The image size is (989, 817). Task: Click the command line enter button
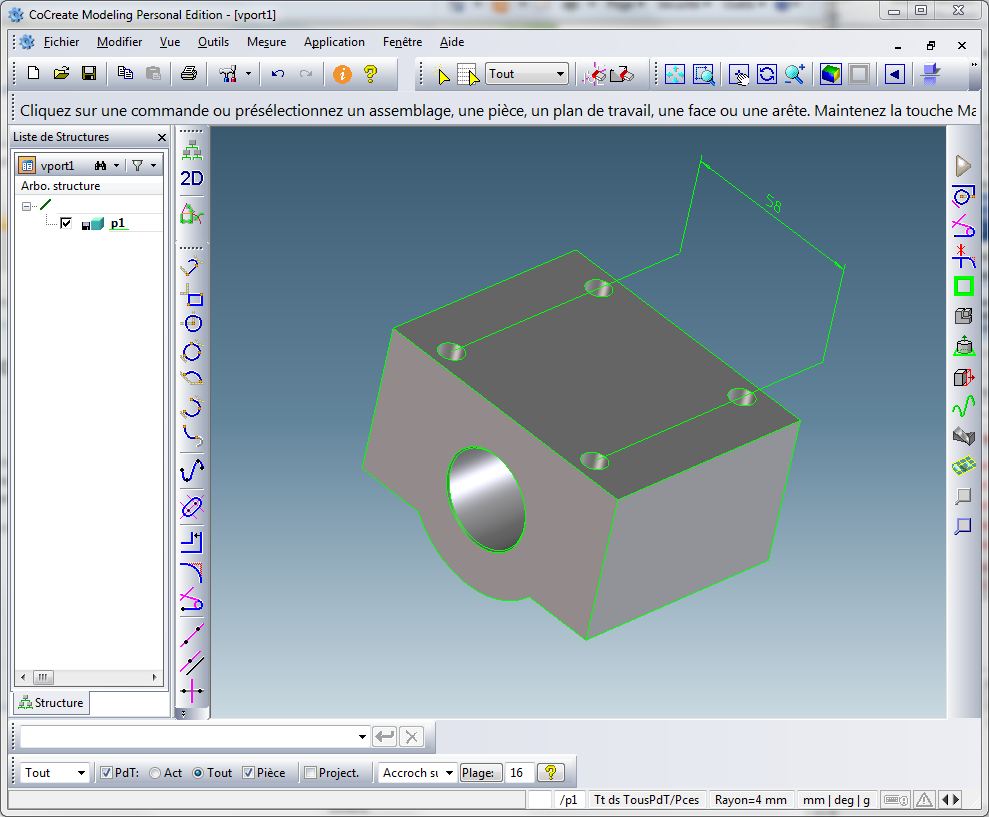[385, 736]
